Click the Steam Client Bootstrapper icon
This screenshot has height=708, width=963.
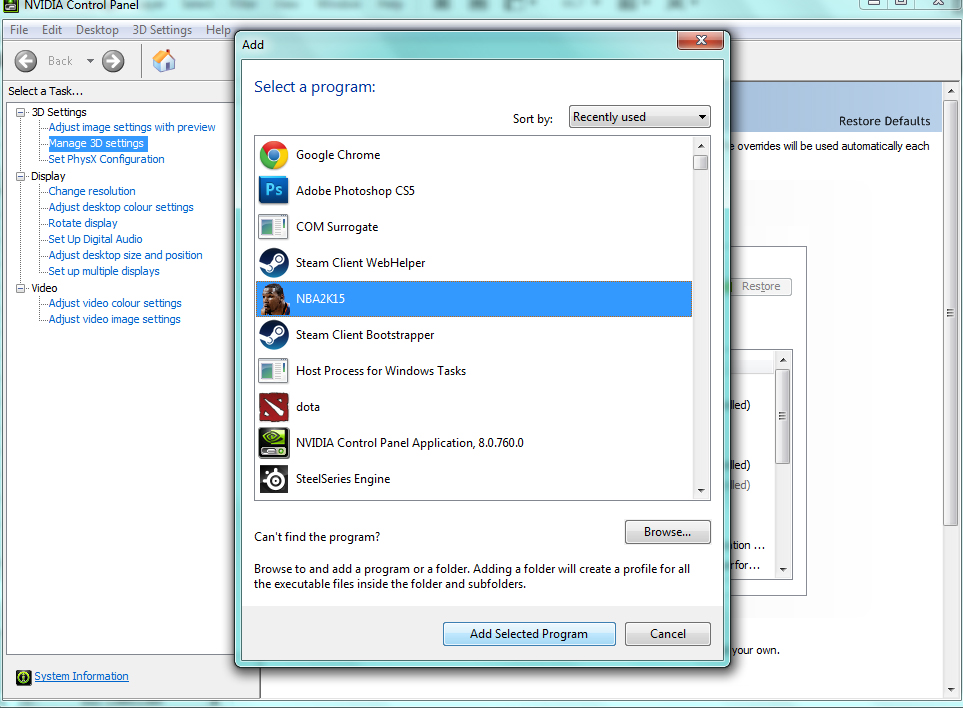(274, 335)
